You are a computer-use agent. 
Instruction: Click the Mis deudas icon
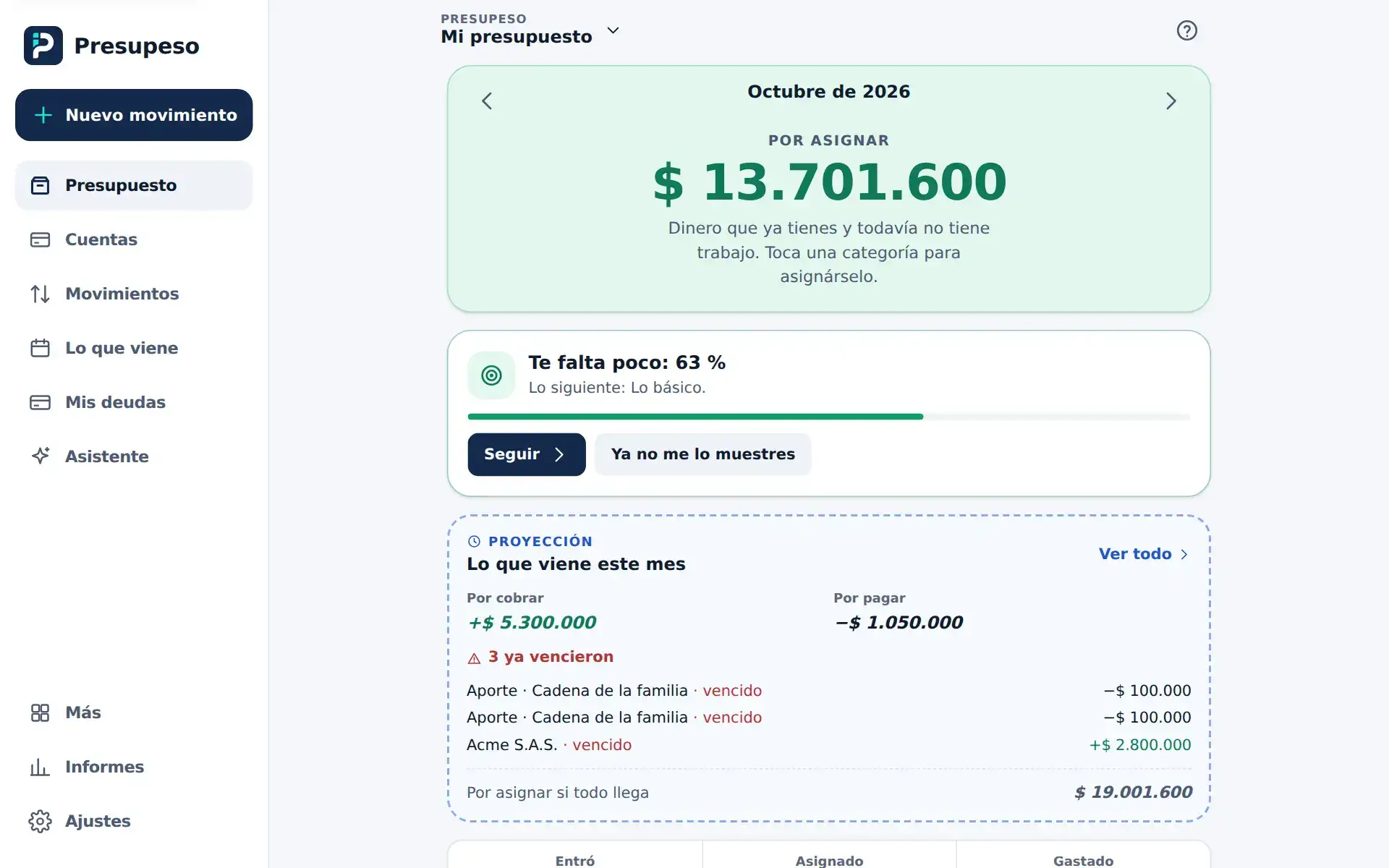(41, 402)
